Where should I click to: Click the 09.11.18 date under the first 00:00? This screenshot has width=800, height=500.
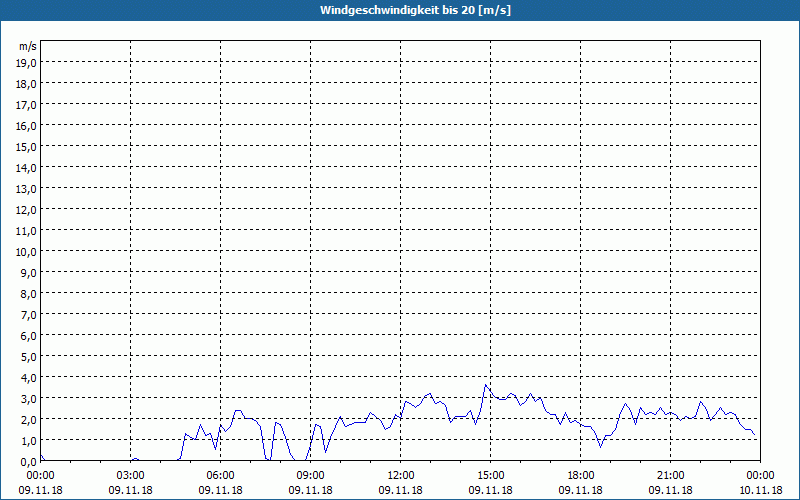tap(40, 490)
